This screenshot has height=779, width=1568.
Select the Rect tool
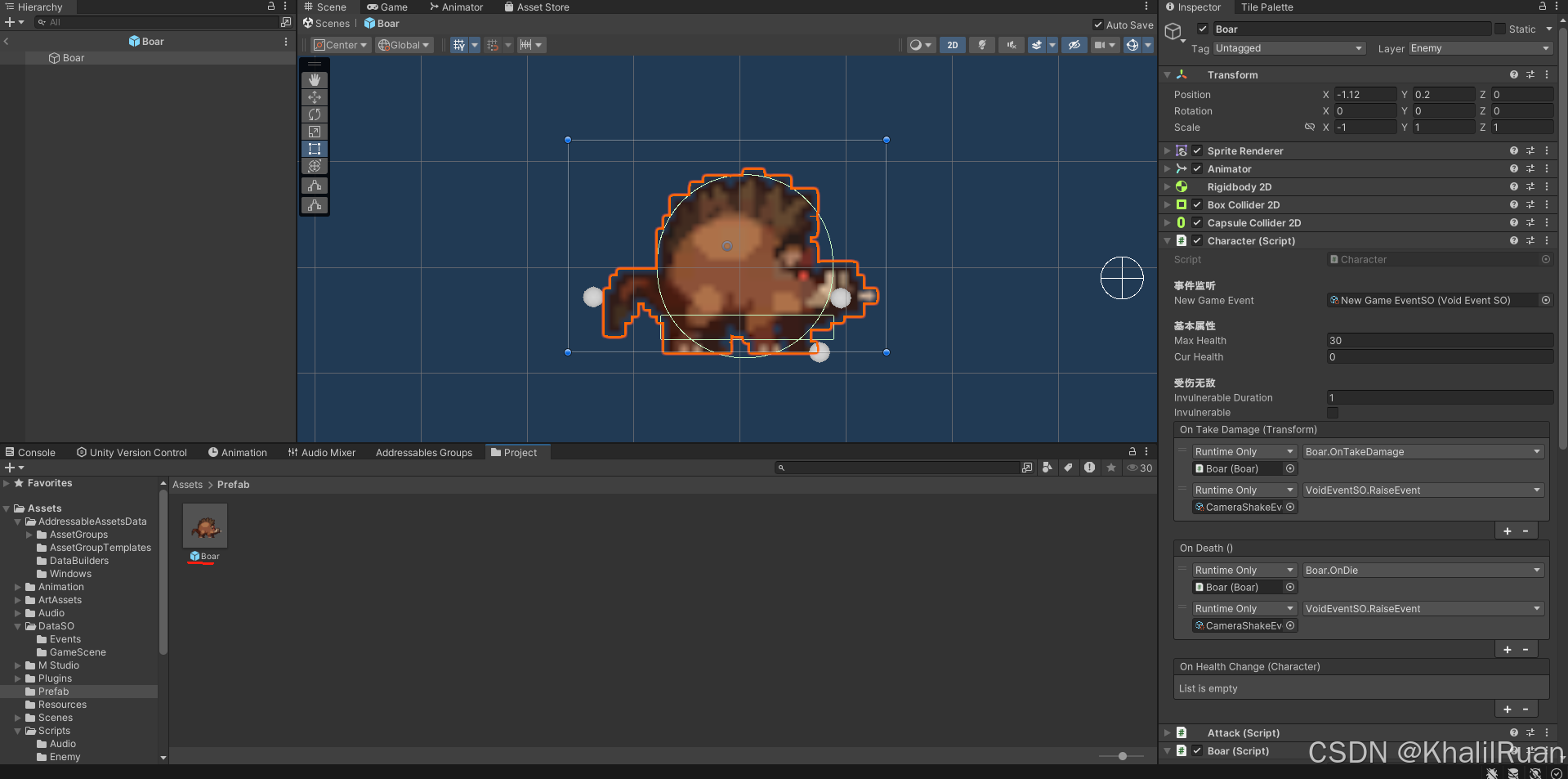click(x=315, y=149)
